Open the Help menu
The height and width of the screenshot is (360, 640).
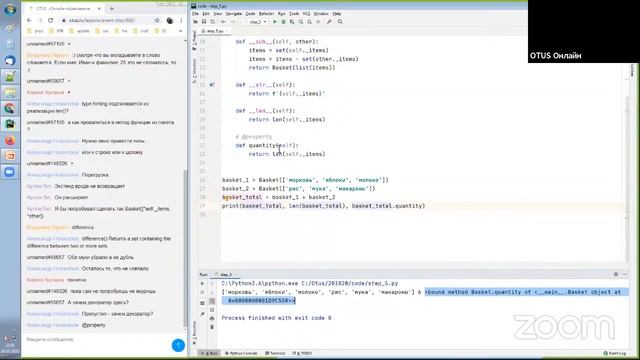[x=336, y=13]
